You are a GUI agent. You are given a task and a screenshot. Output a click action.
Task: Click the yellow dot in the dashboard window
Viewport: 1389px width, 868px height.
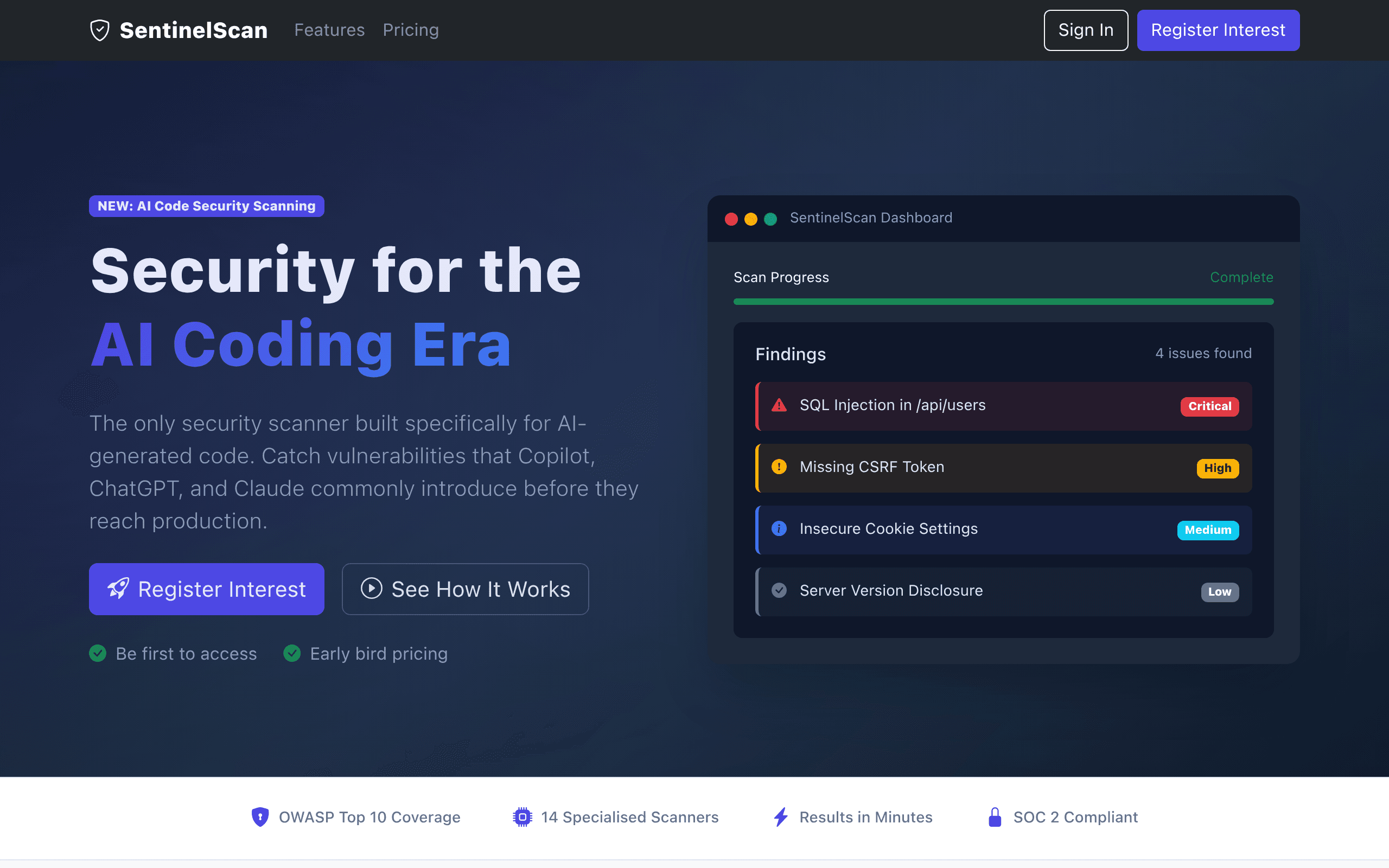point(751,219)
